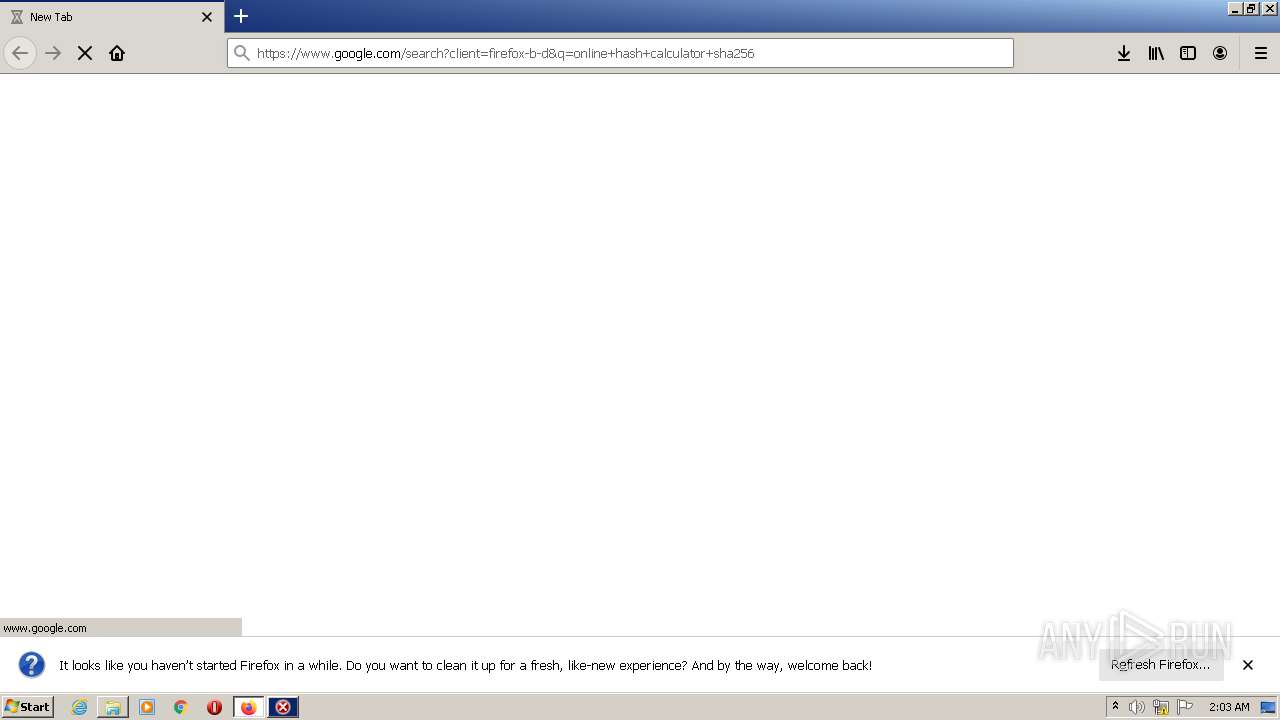The height and width of the screenshot is (720, 1280).
Task: Open the Opera taskbar icon
Action: pos(214,707)
